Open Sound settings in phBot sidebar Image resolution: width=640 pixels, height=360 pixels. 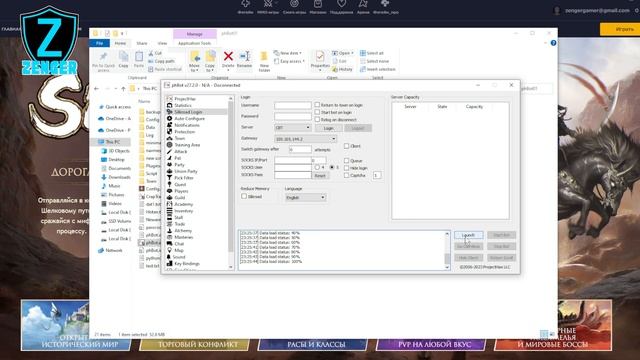tap(179, 257)
